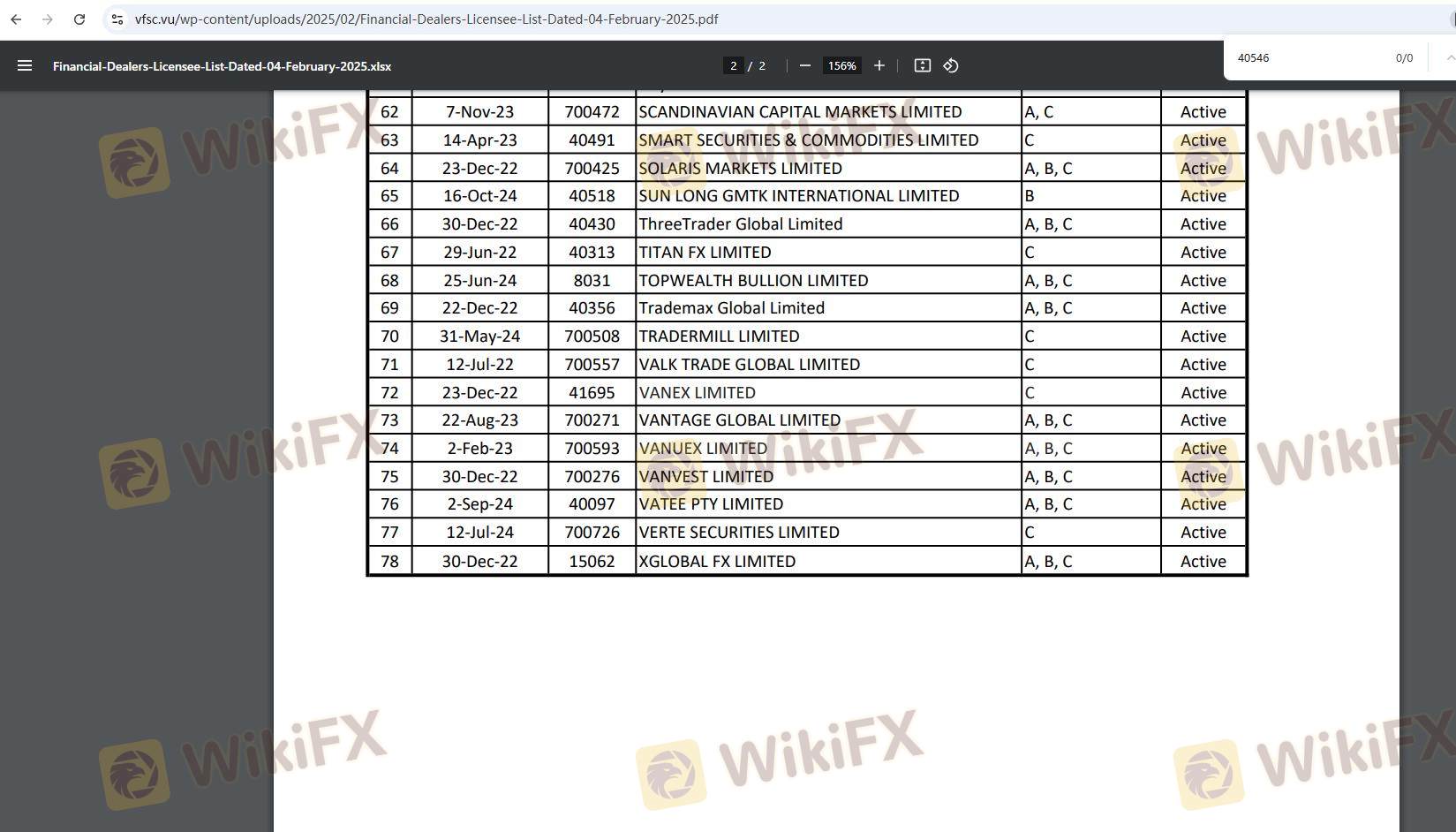Screen dimensions: 1456x832
Task: Click VERTE SECURITIES LIMITED
Action: click(x=739, y=533)
